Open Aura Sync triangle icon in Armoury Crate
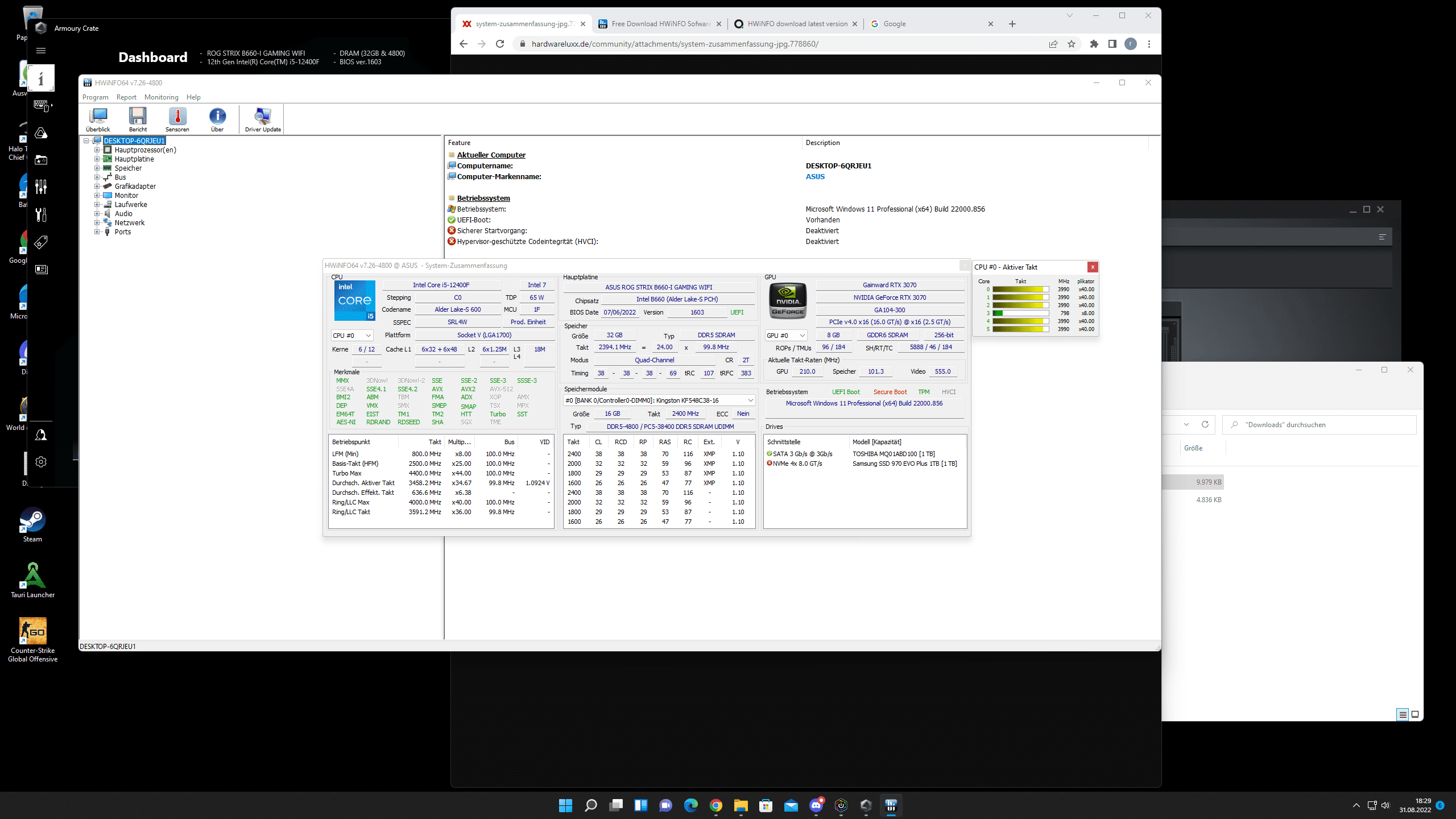The width and height of the screenshot is (1456, 819). click(41, 133)
